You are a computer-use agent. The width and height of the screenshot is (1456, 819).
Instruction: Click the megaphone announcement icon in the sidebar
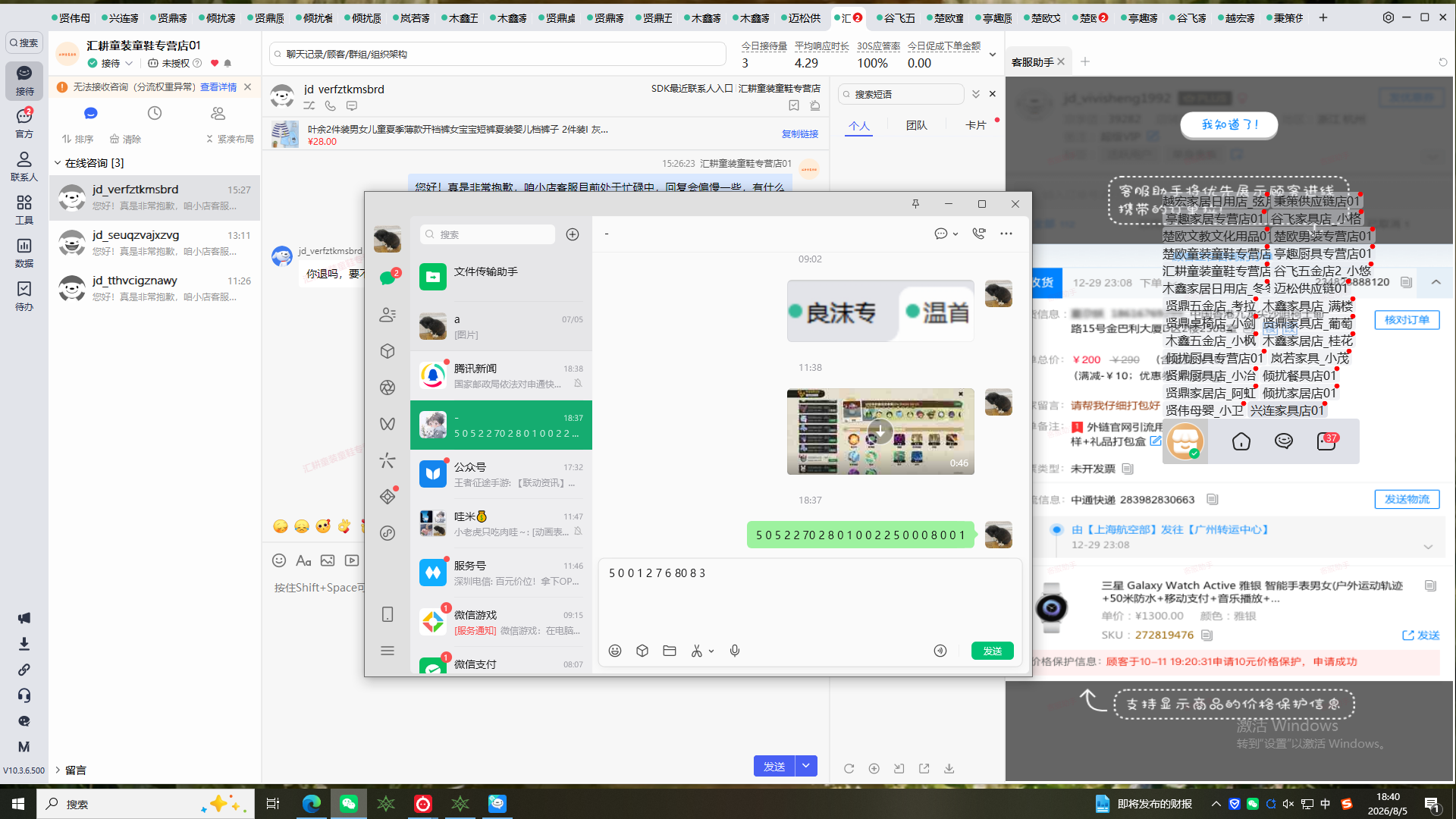[24, 618]
